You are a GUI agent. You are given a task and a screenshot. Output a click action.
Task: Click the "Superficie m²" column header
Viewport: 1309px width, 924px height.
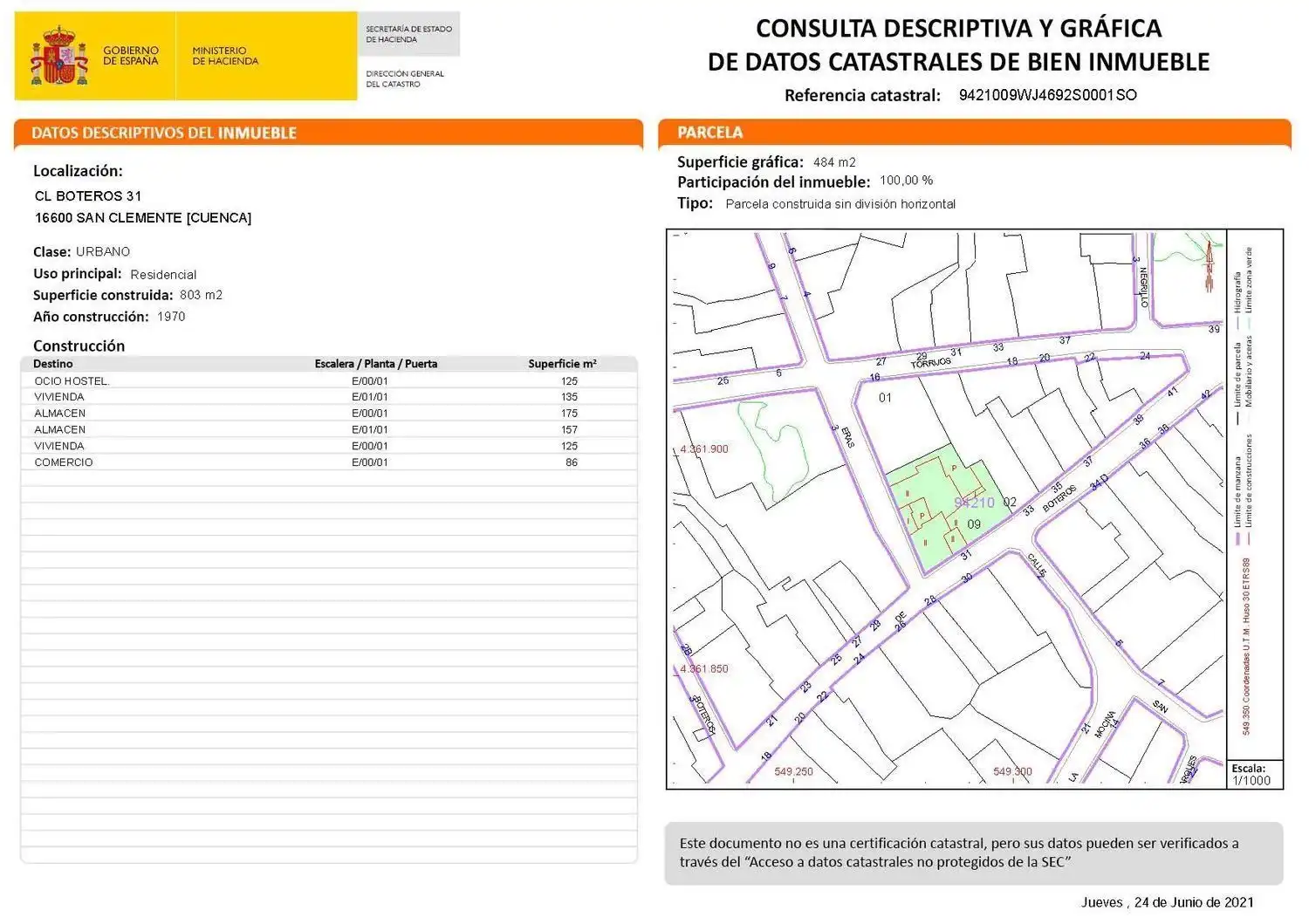coord(562,364)
